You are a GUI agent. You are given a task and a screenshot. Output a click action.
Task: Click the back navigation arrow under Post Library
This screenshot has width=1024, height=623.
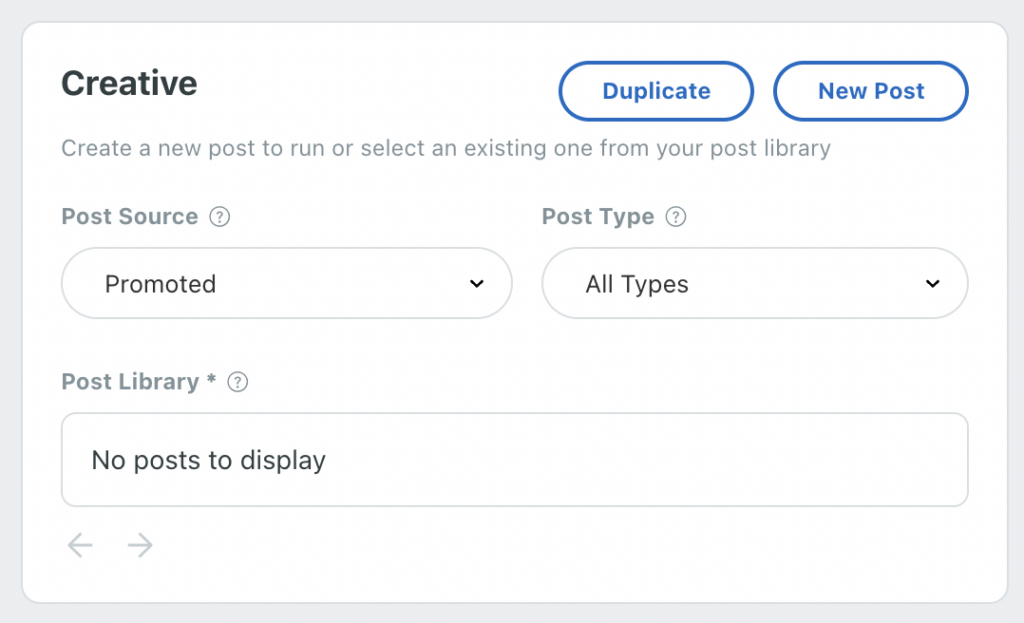[x=80, y=545]
